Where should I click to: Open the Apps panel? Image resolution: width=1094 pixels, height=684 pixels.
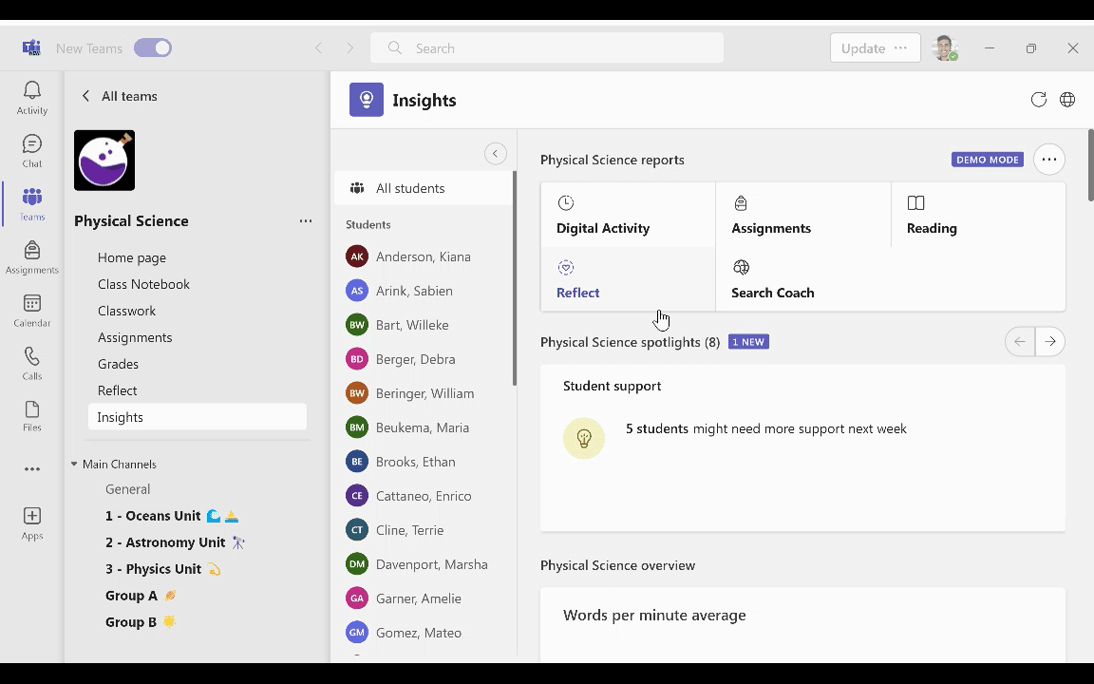pos(31,520)
